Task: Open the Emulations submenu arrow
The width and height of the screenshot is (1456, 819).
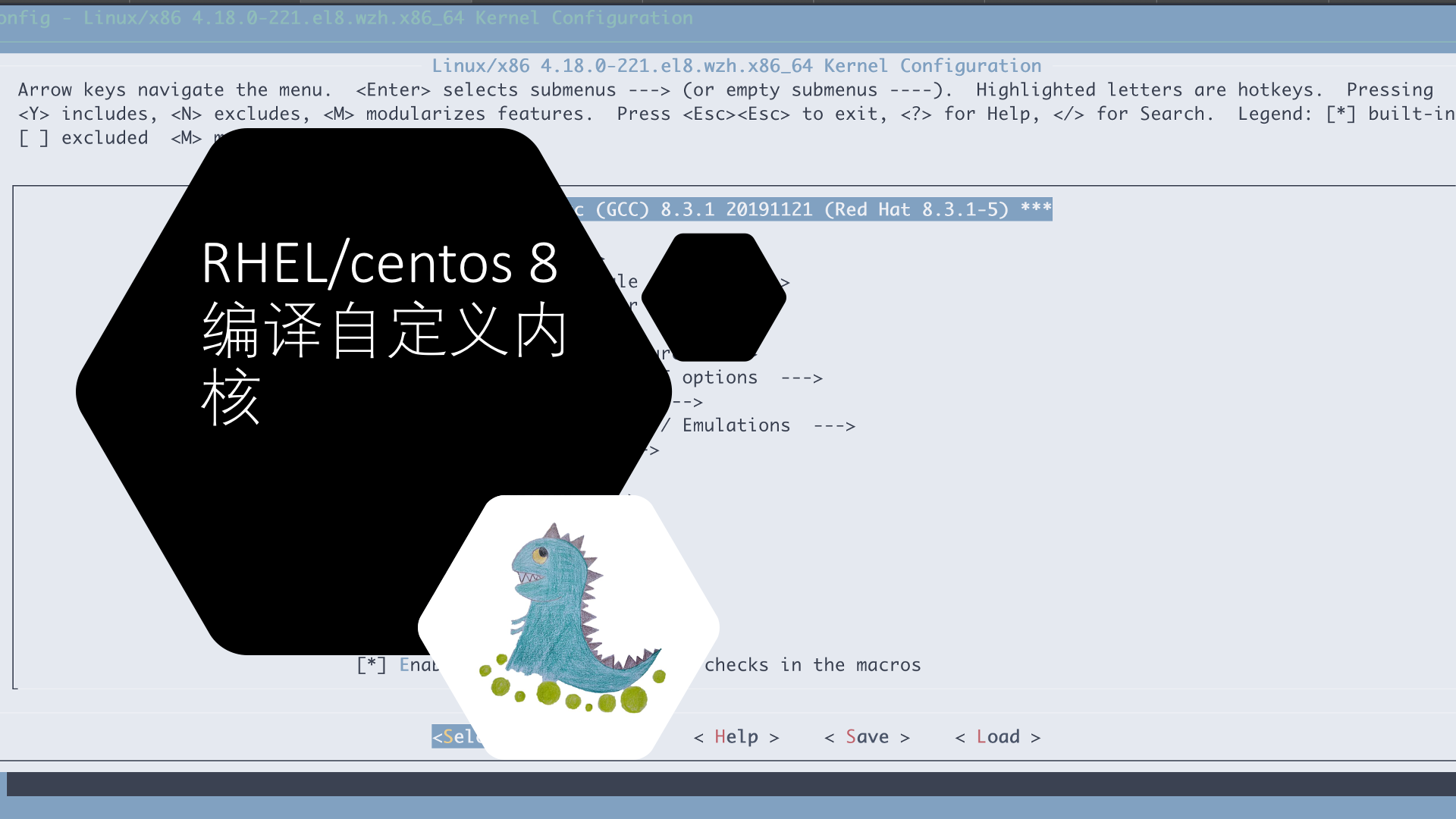Action: pyautogui.click(x=834, y=426)
